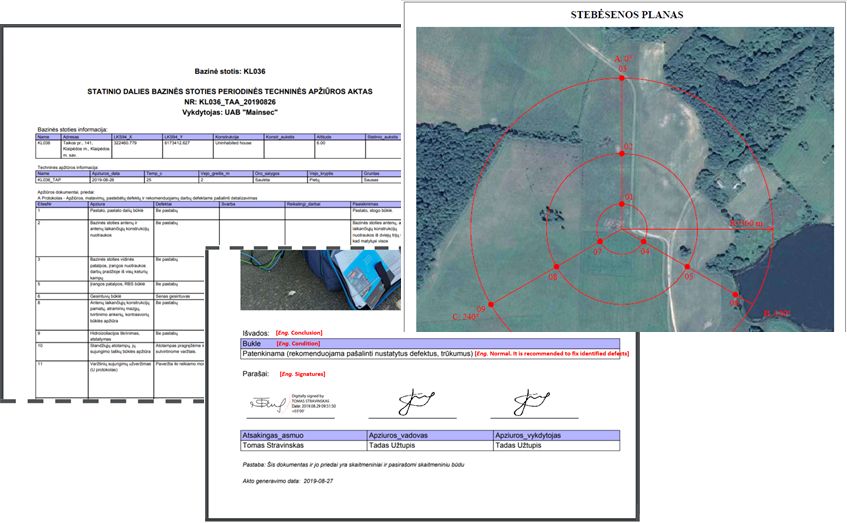
Task: Click the 'Vykdytojas: UAB "Mainsec"' line
Action: coord(230,112)
